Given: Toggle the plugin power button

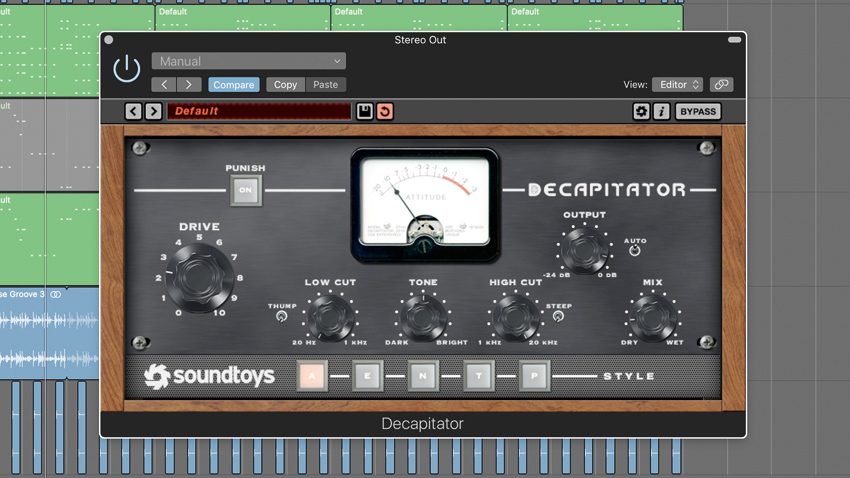Looking at the screenshot, I should (126, 68).
